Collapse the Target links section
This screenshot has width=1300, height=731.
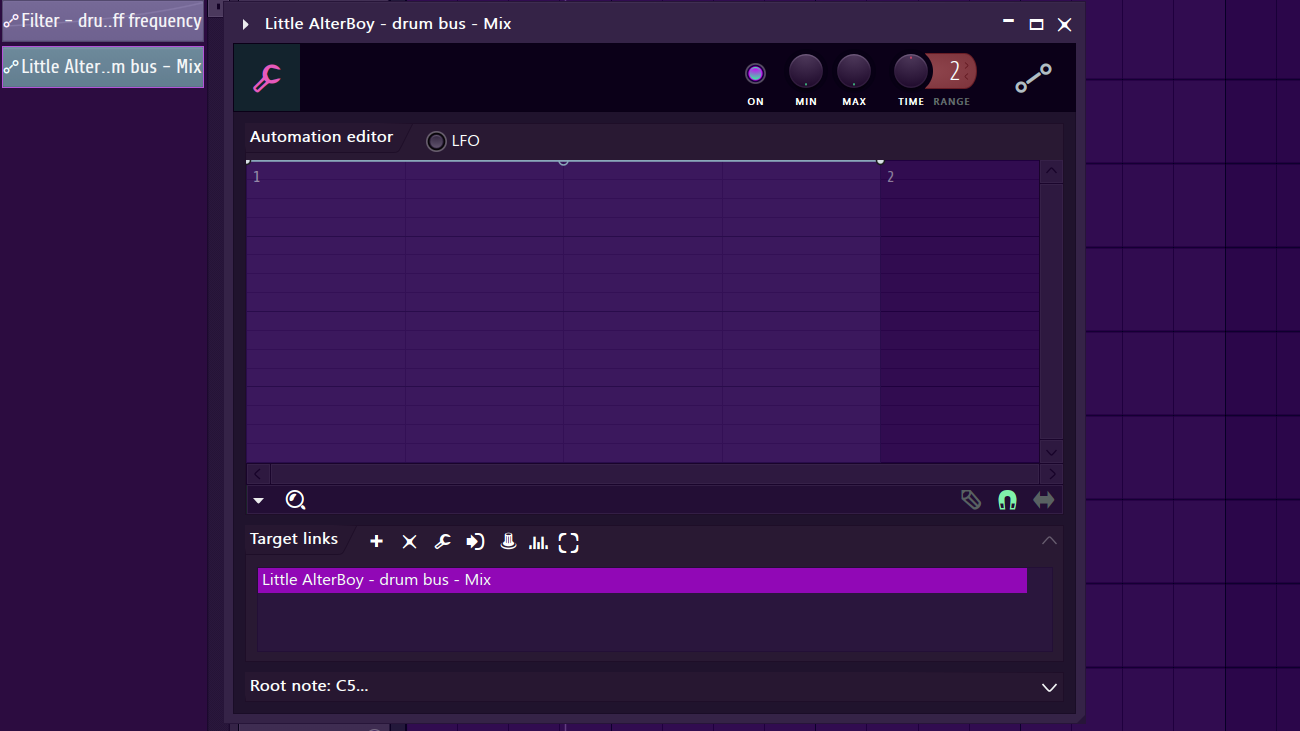1049,540
